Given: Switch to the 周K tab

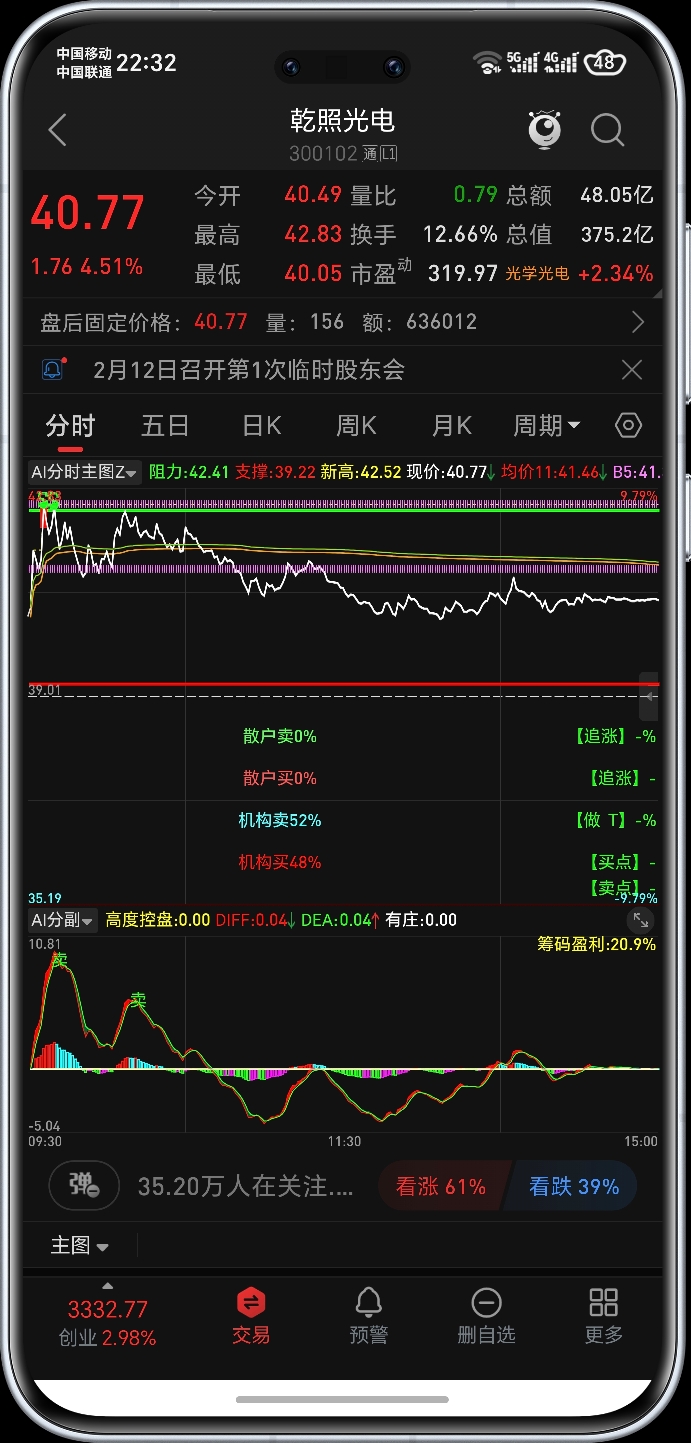Looking at the screenshot, I should tap(356, 426).
